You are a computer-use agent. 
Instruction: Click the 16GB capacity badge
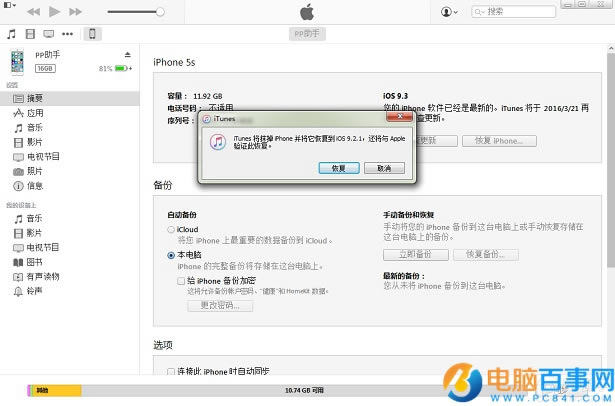coord(45,69)
